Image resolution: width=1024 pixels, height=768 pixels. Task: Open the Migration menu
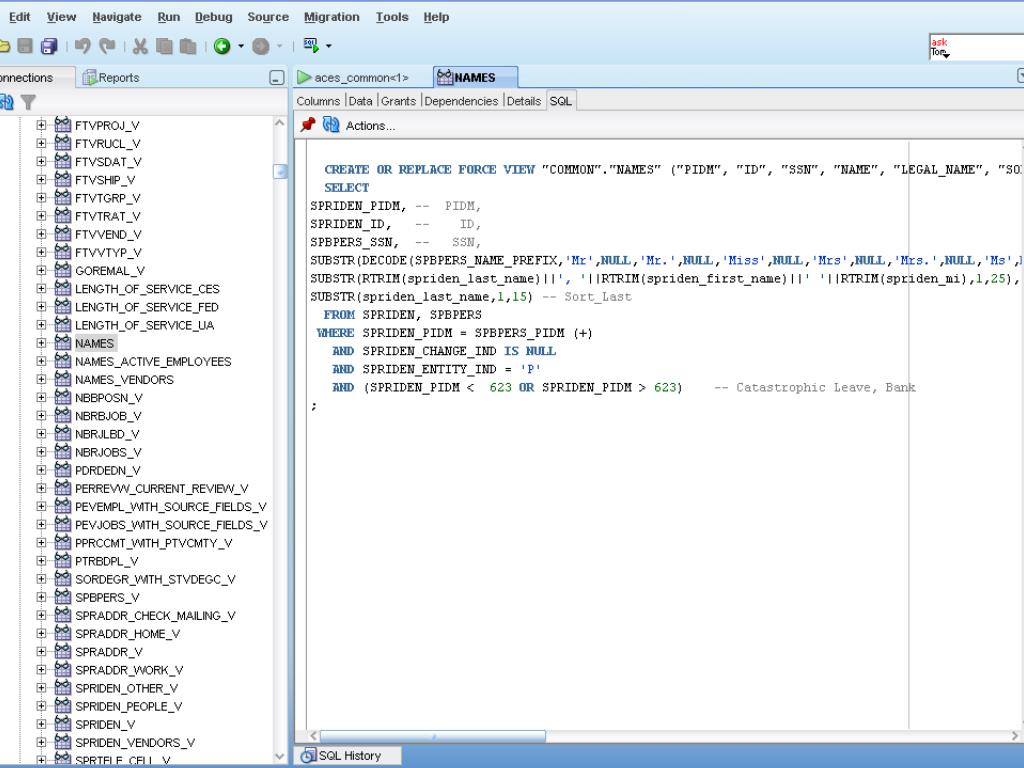pyautogui.click(x=331, y=17)
